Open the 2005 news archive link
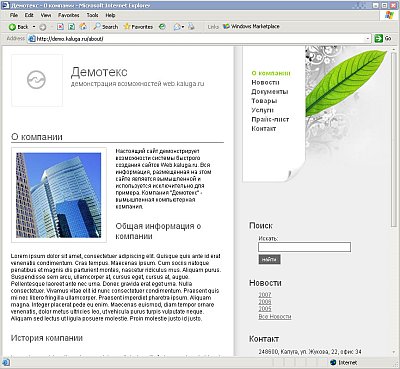This screenshot has width=400, height=369. click(265, 309)
